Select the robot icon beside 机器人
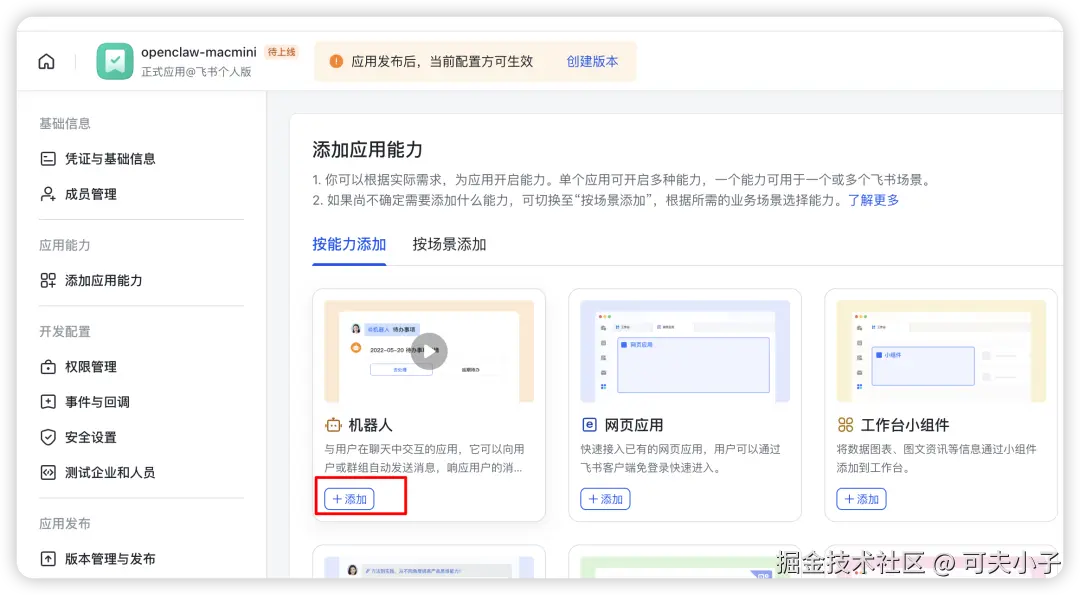 (x=333, y=425)
